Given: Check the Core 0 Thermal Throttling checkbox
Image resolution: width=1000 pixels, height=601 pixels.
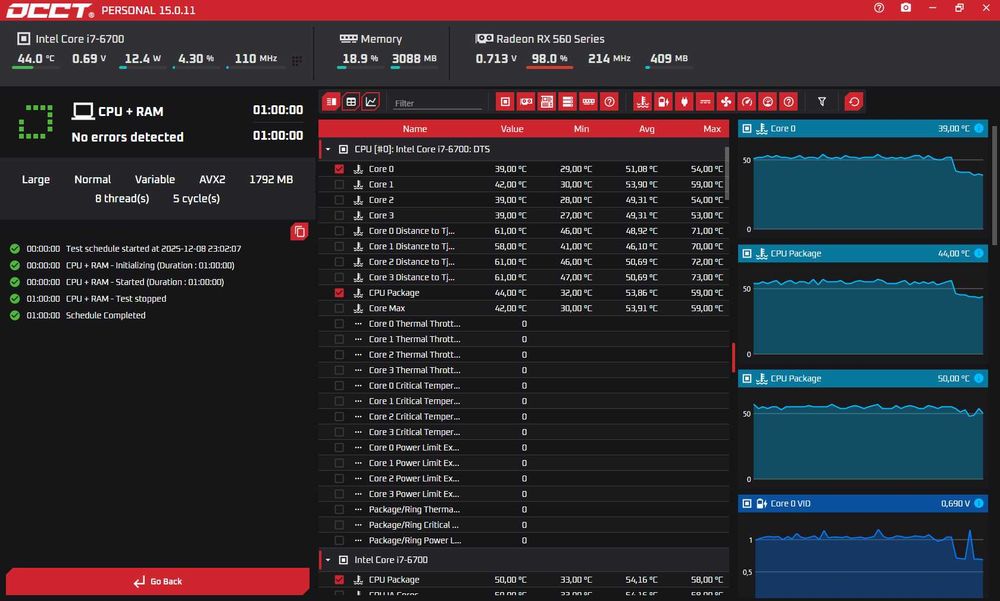Looking at the screenshot, I should [339, 323].
